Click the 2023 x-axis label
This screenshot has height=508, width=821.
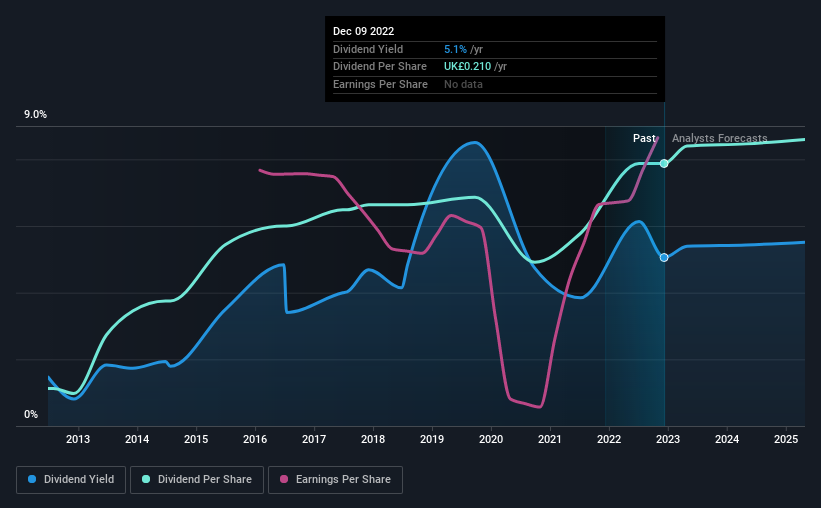pos(668,439)
